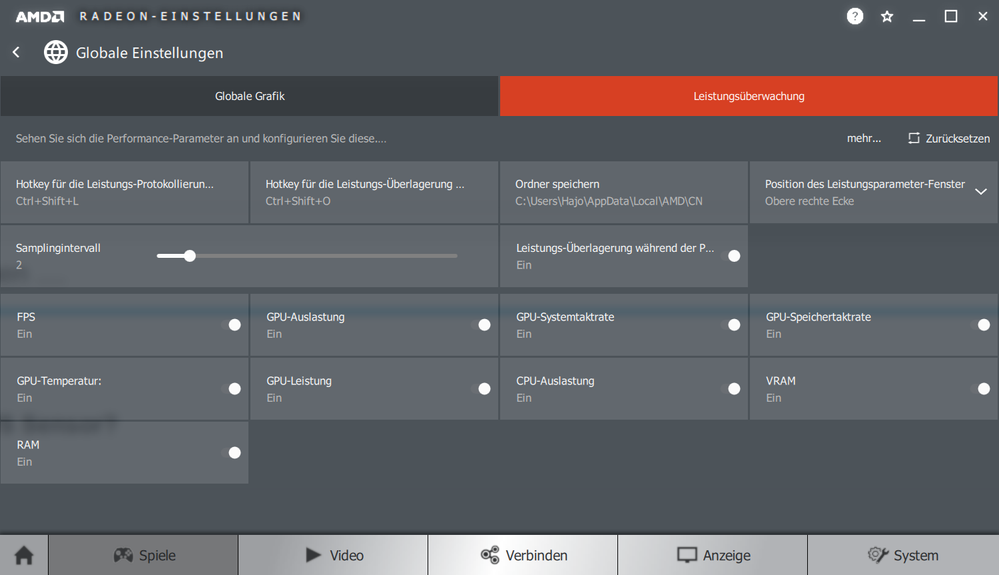999x575 pixels.
Task: Open the Anzeige display section
Action: click(x=712, y=555)
